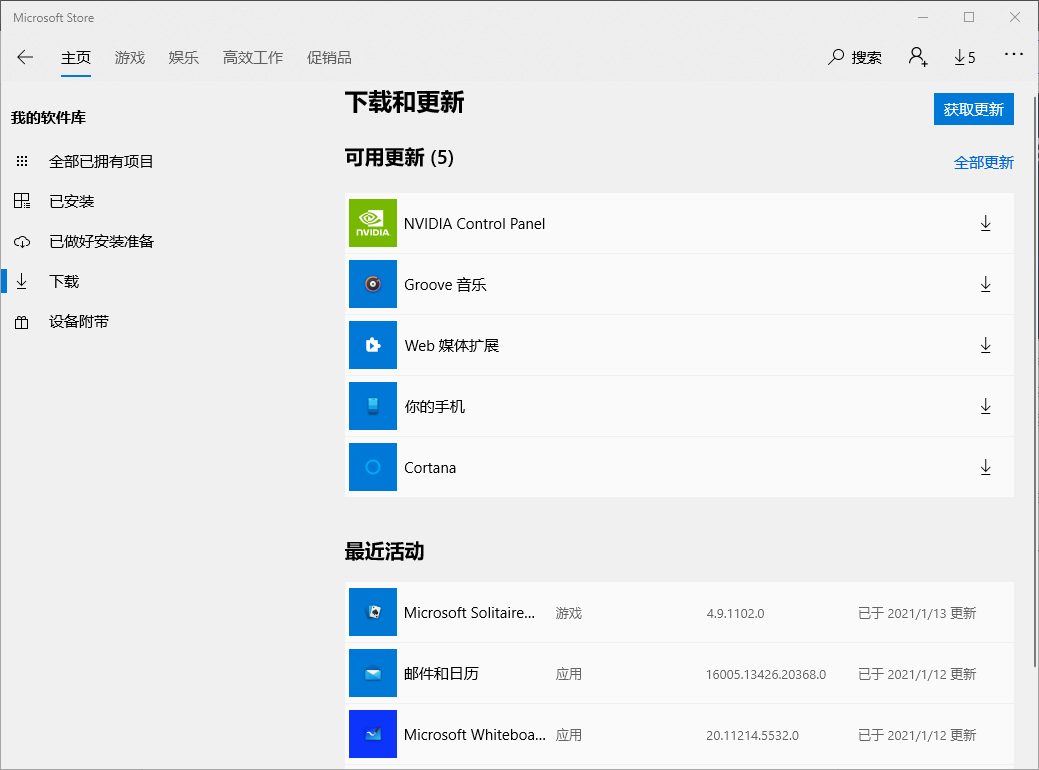Open the 你的手机 name text
This screenshot has height=770, width=1039.
point(435,407)
